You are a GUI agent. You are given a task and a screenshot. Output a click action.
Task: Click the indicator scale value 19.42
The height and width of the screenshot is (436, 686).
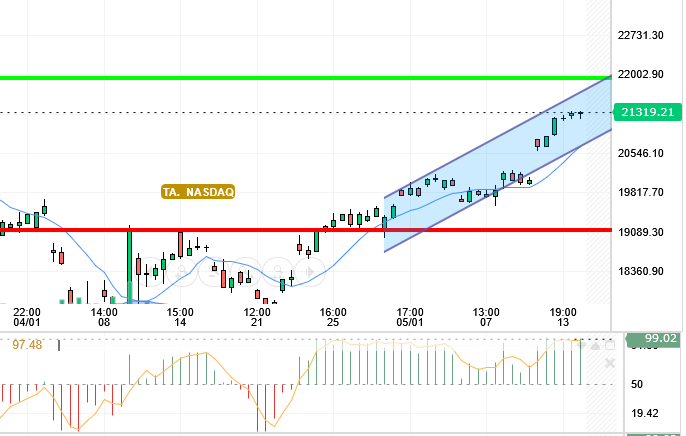coord(645,413)
